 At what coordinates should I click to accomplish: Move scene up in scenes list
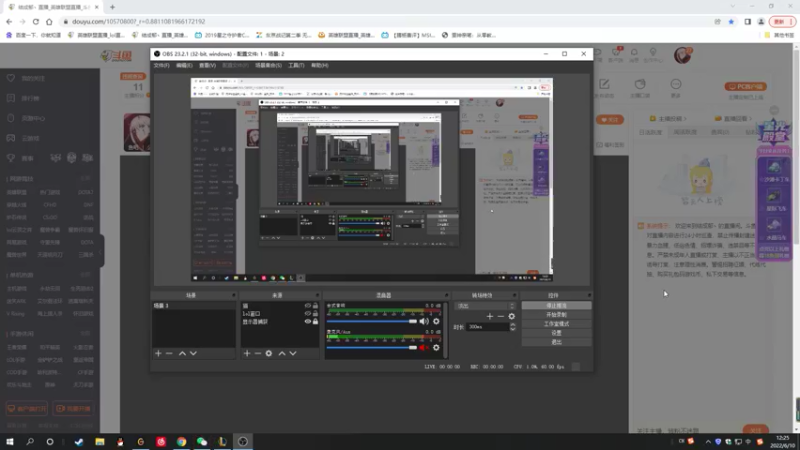[182, 353]
